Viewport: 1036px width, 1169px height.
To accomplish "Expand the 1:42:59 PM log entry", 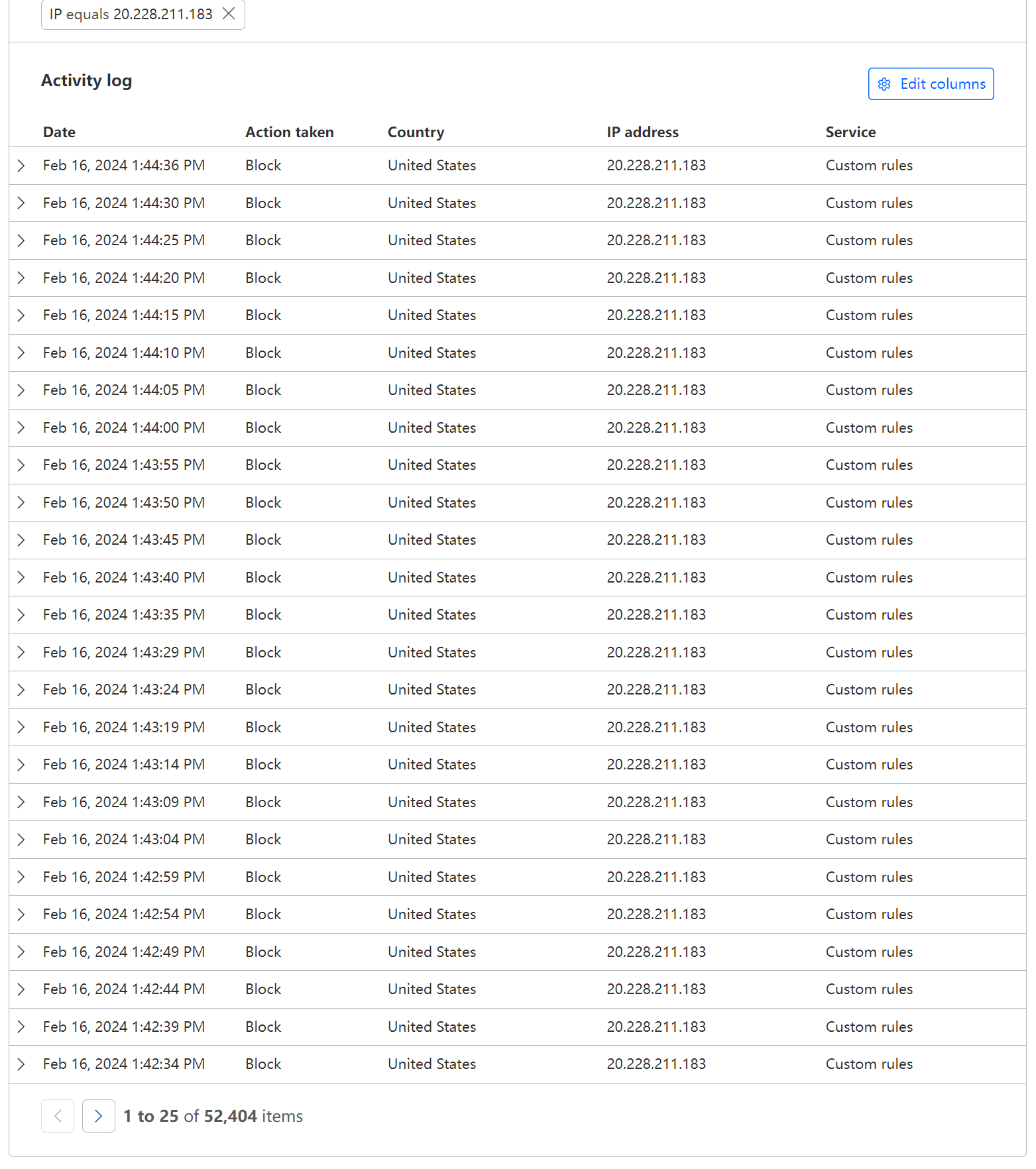I will click(21, 877).
